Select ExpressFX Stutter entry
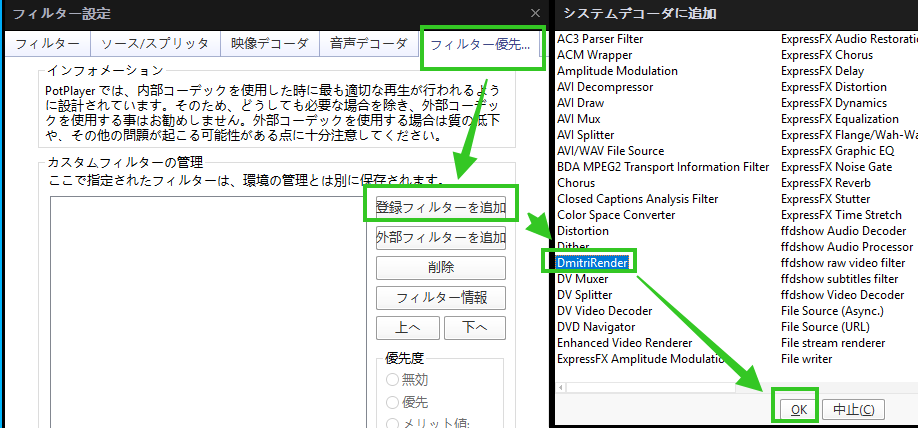Image resolution: width=918 pixels, height=428 pixels. coord(825,198)
